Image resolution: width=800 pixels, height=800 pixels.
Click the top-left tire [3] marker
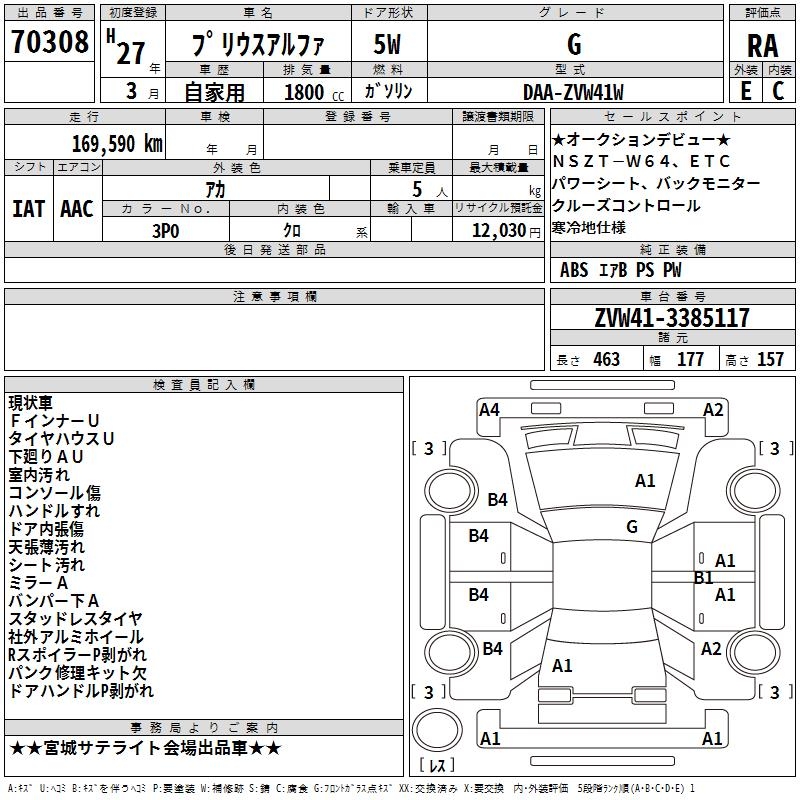click(429, 448)
